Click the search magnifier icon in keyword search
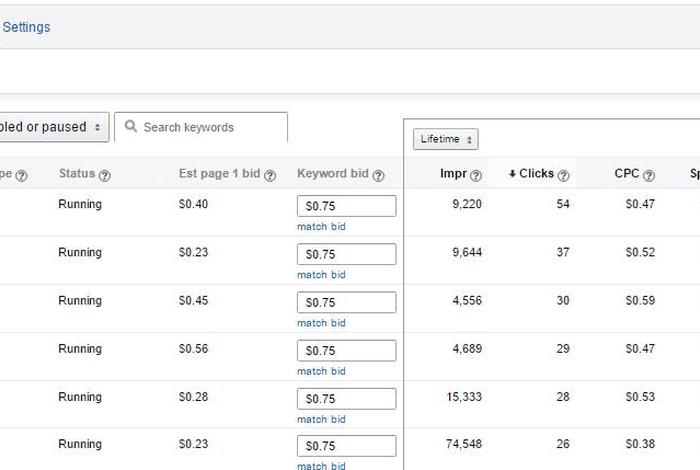The image size is (700, 470). pos(130,128)
